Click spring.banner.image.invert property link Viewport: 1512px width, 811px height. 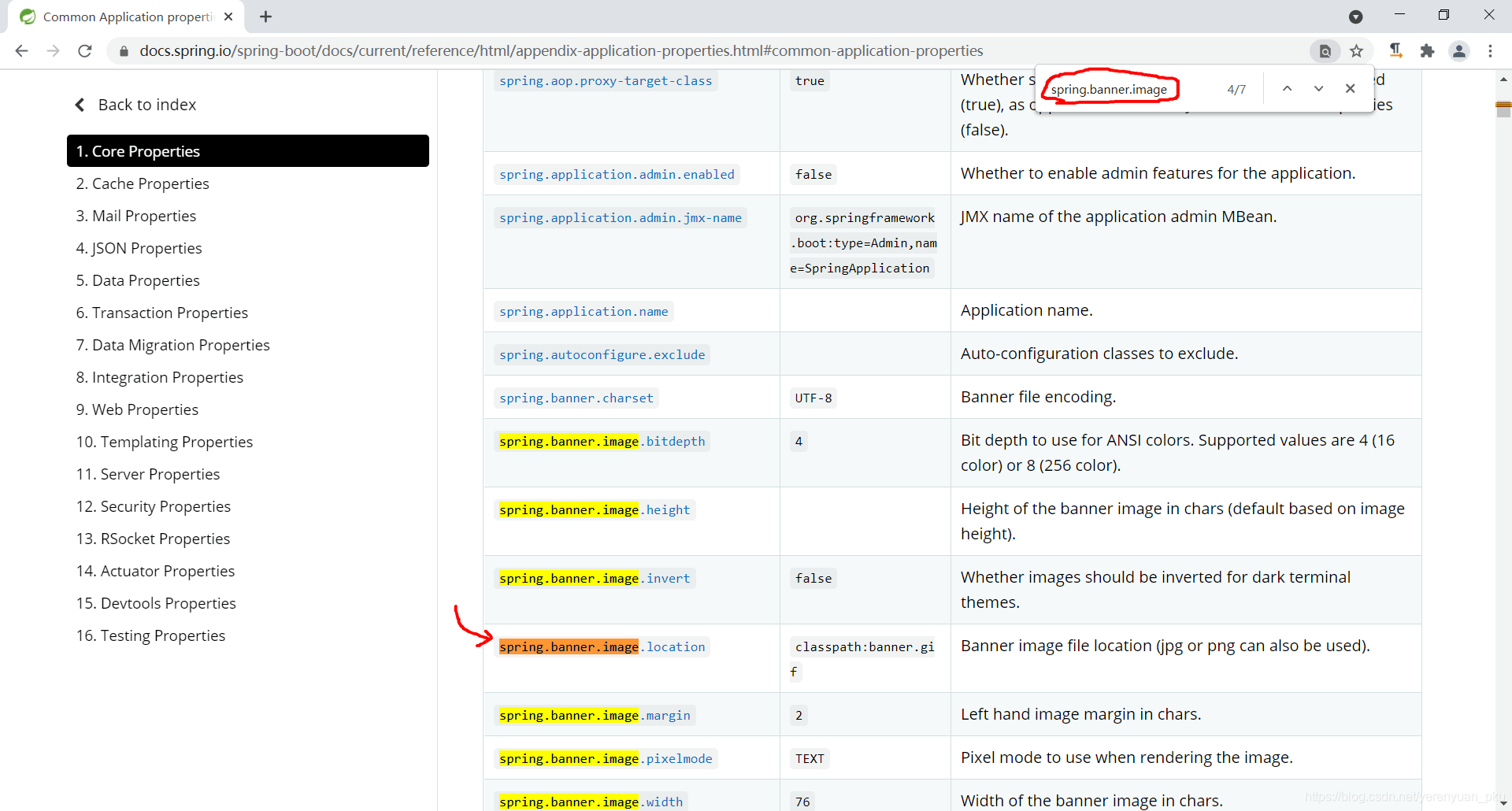pos(595,579)
